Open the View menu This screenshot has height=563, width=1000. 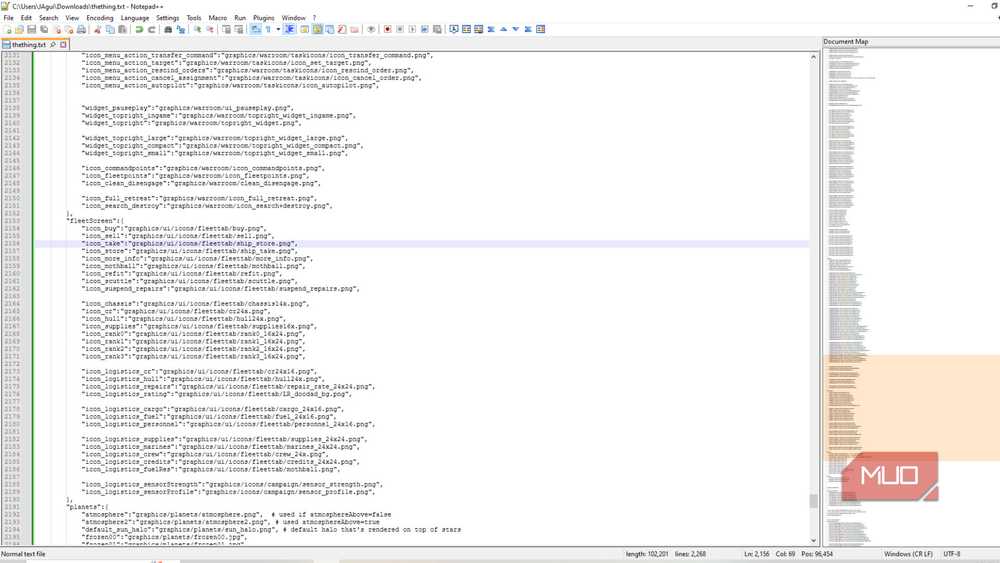click(x=72, y=18)
